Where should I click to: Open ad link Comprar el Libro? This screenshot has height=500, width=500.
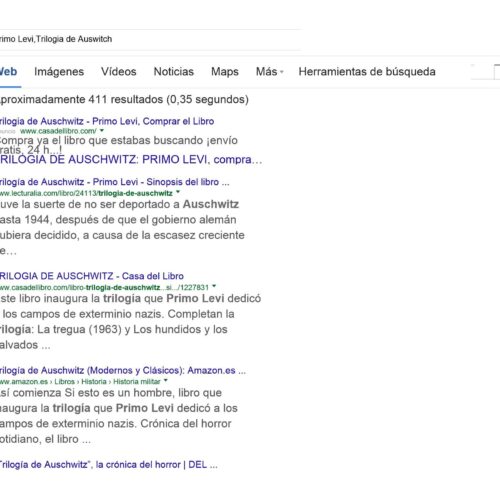click(x=107, y=121)
